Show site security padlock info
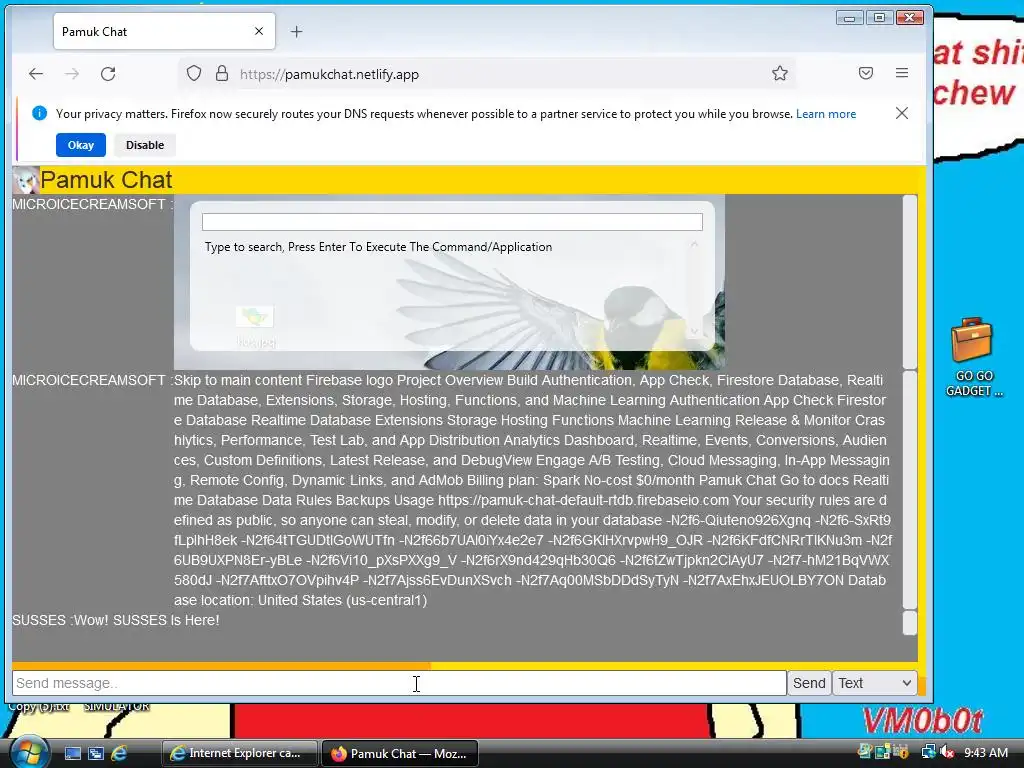 point(222,74)
